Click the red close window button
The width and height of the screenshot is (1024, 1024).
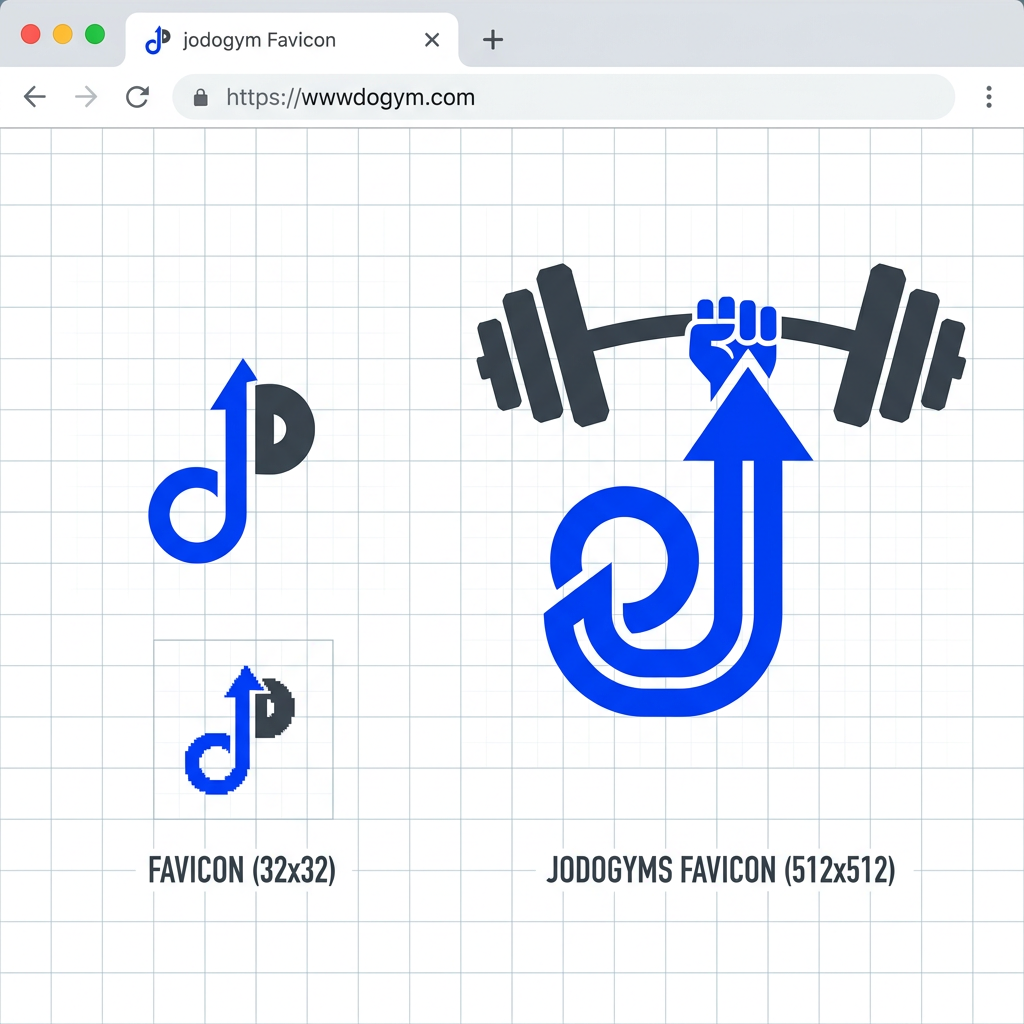click(31, 34)
